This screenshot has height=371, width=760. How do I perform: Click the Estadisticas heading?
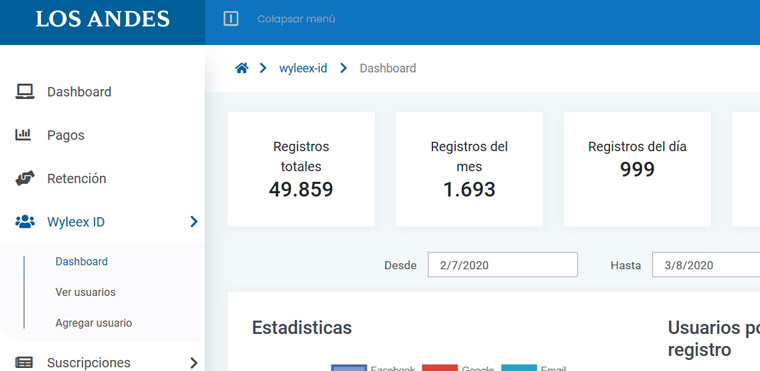pyautogui.click(x=301, y=328)
